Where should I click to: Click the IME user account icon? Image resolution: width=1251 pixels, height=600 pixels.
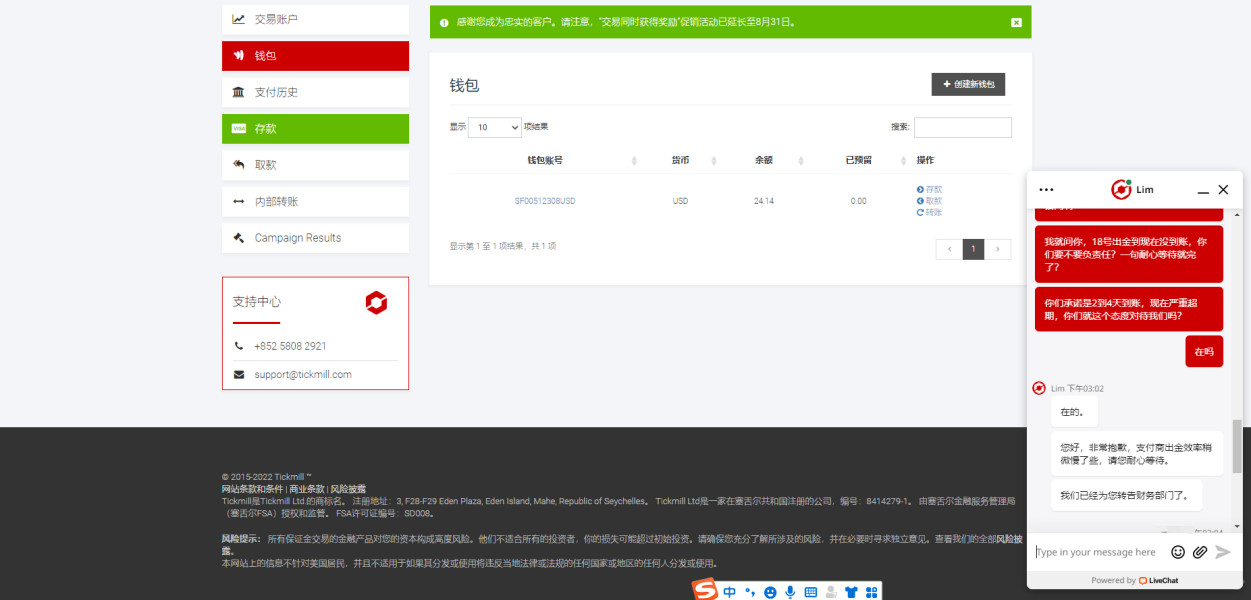[x=831, y=592]
